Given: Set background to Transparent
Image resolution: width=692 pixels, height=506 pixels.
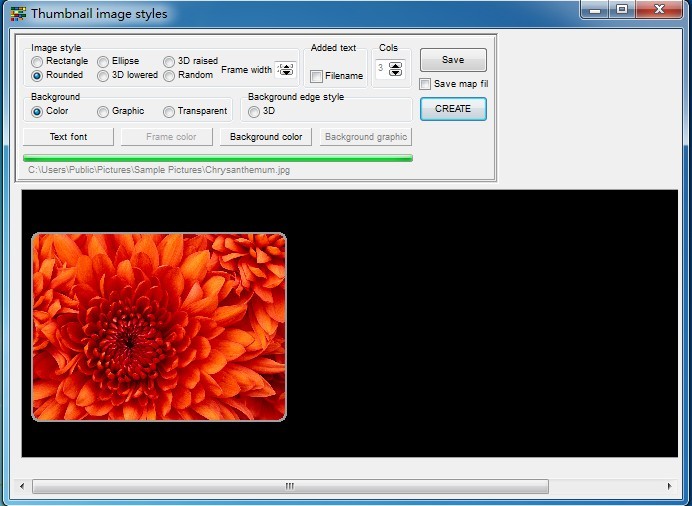Looking at the screenshot, I should pyautogui.click(x=169, y=112).
